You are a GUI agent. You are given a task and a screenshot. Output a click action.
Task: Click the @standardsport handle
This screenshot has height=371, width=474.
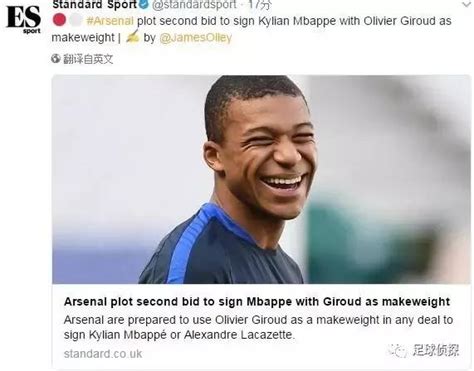click(194, 5)
